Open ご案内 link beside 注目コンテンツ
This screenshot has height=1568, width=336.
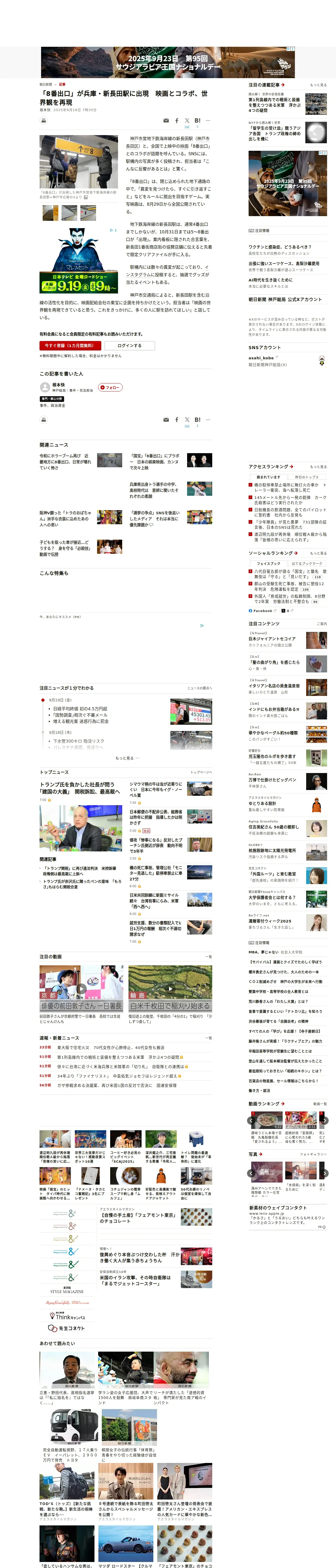click(322, 624)
